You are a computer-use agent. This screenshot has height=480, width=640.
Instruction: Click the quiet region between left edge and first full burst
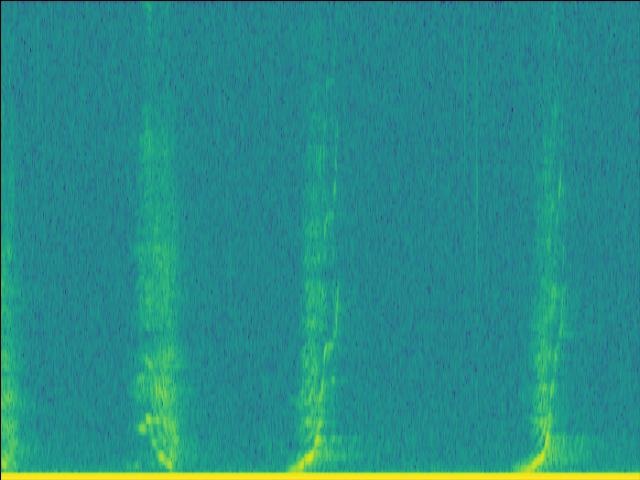tap(70, 250)
